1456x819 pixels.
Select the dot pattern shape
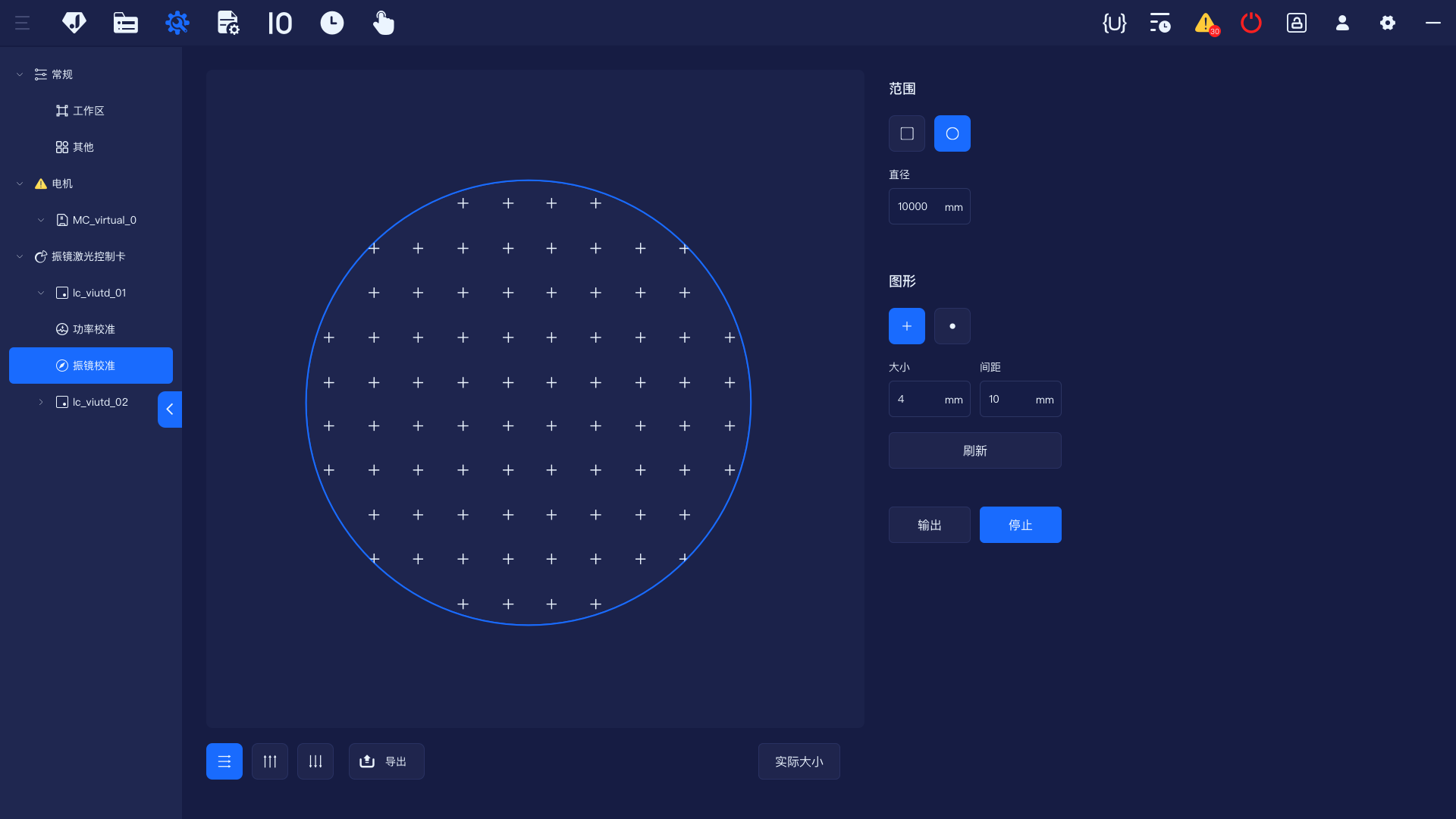point(952,326)
